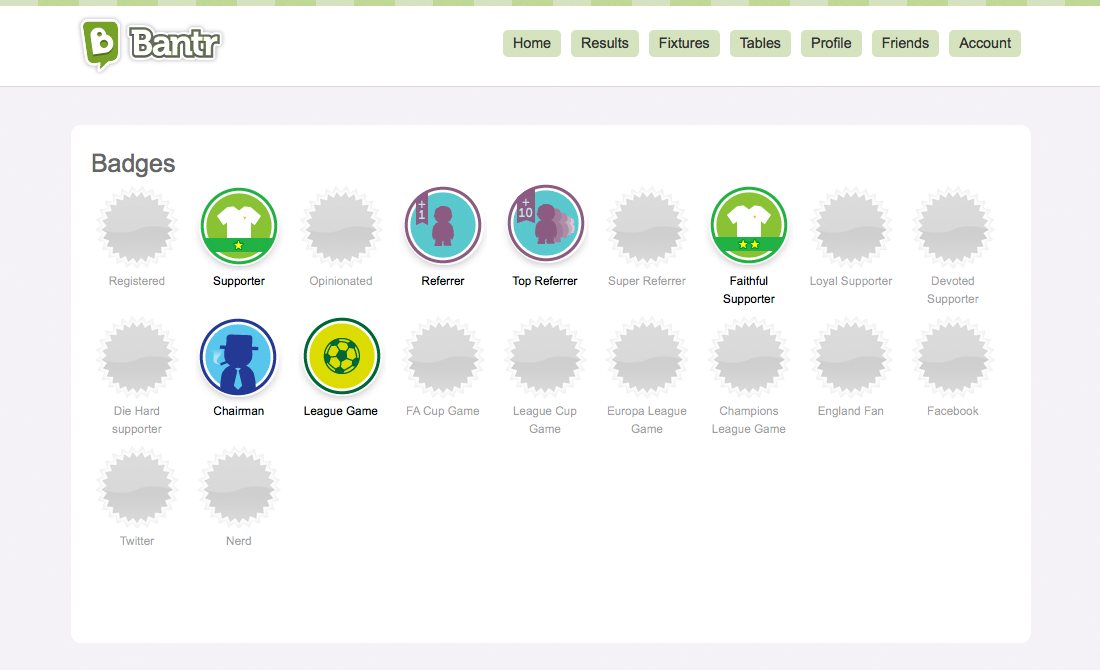
Task: Click the locked Nerd badge
Action: (x=239, y=487)
